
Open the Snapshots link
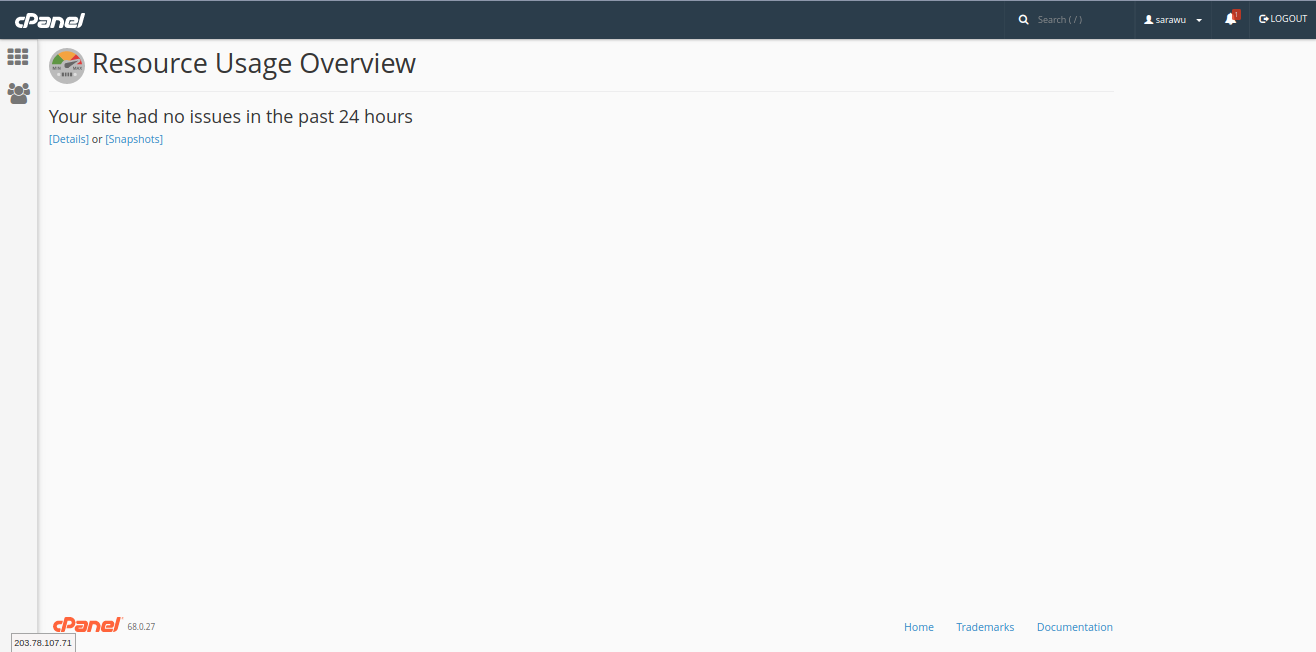[134, 139]
